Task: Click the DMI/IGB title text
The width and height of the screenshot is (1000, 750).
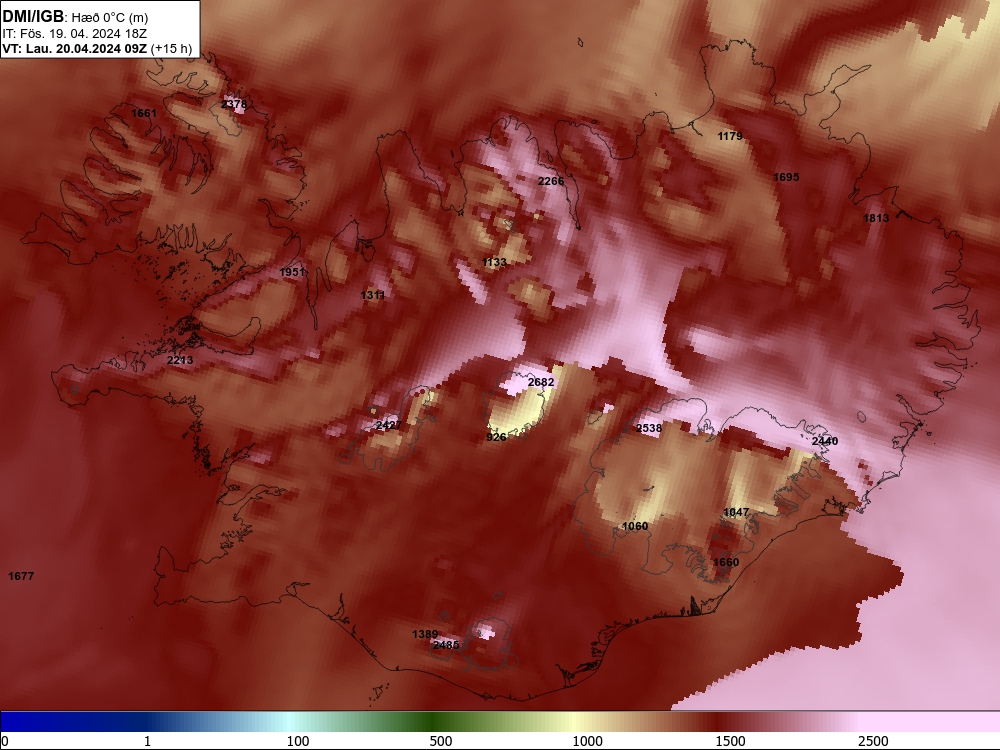Action: pos(33,17)
